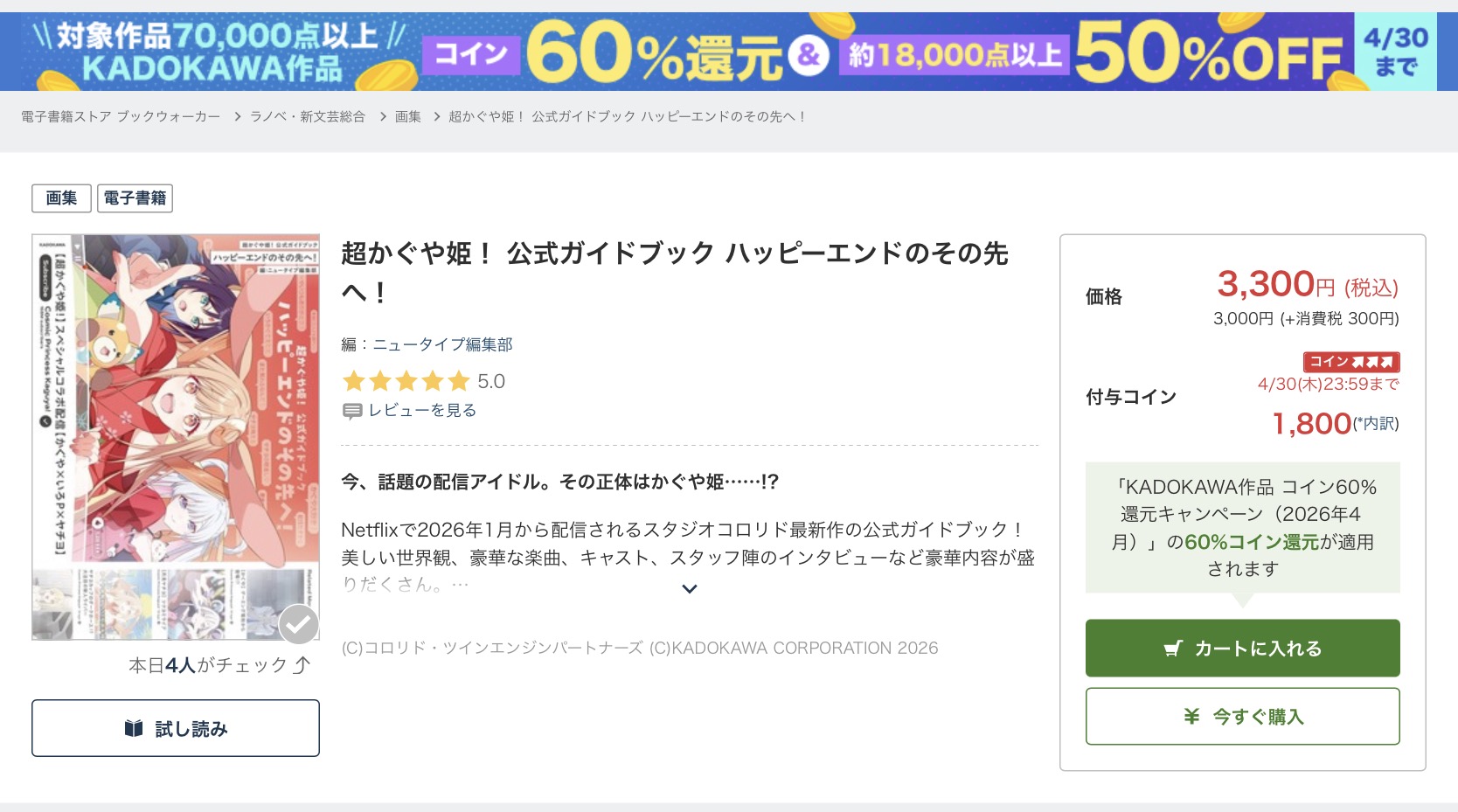Click the yen icon on buy now
Screen dimensions: 1458x812
[x=1191, y=717]
